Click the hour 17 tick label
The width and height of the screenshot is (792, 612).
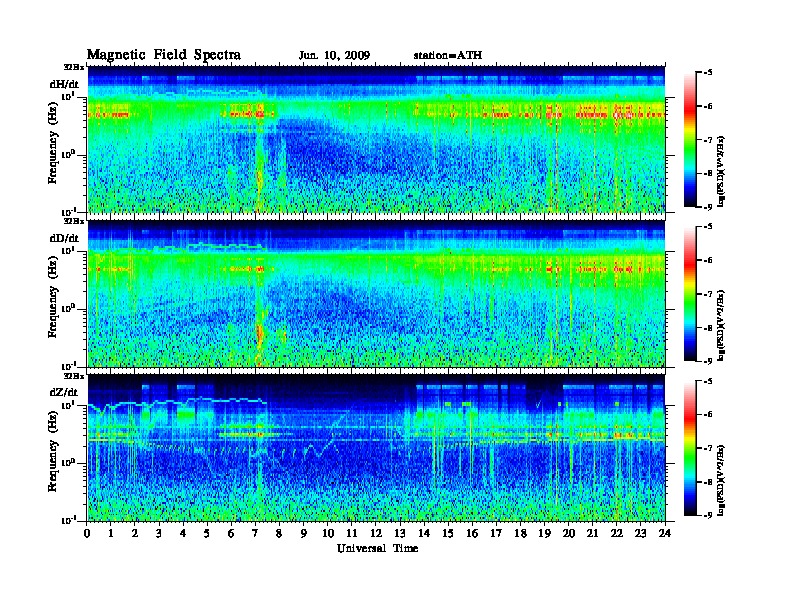tap(496, 533)
